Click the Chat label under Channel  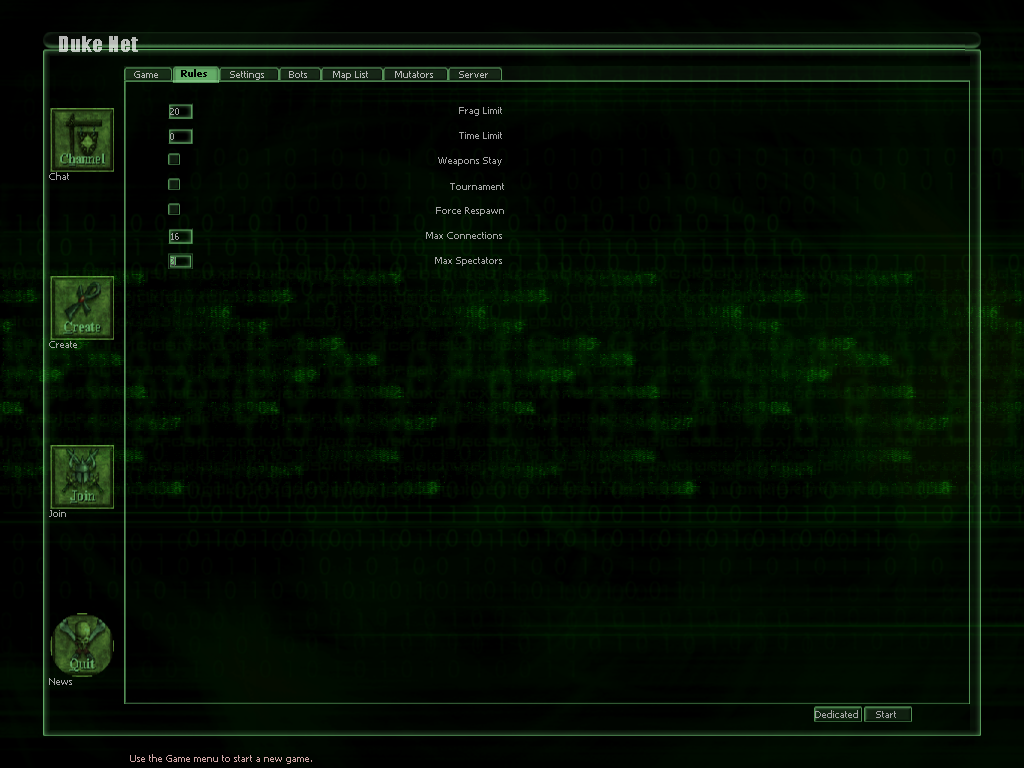[x=59, y=176]
